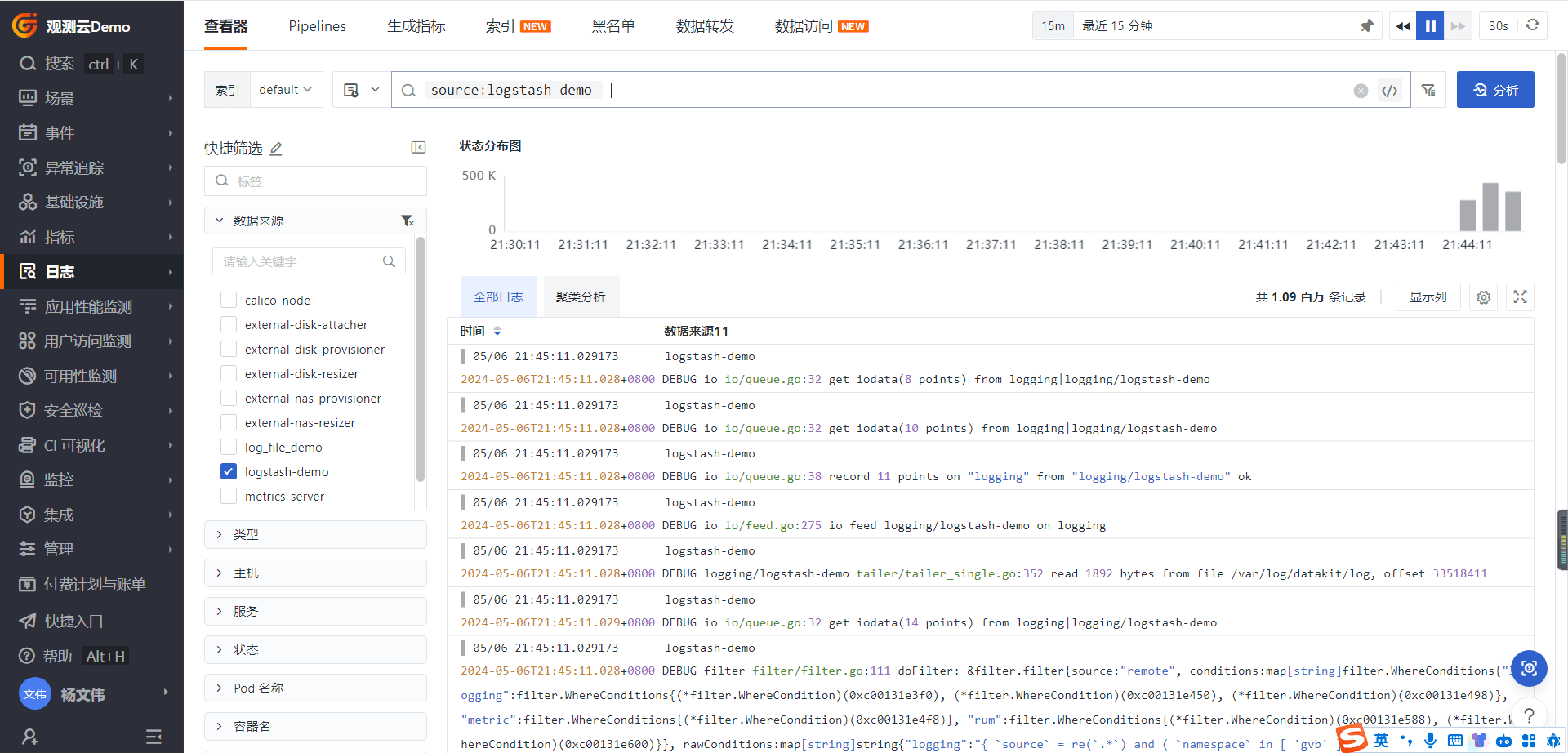Switch to the 黑名单 tab
Viewport: 1568px width, 753px height.
[613, 26]
